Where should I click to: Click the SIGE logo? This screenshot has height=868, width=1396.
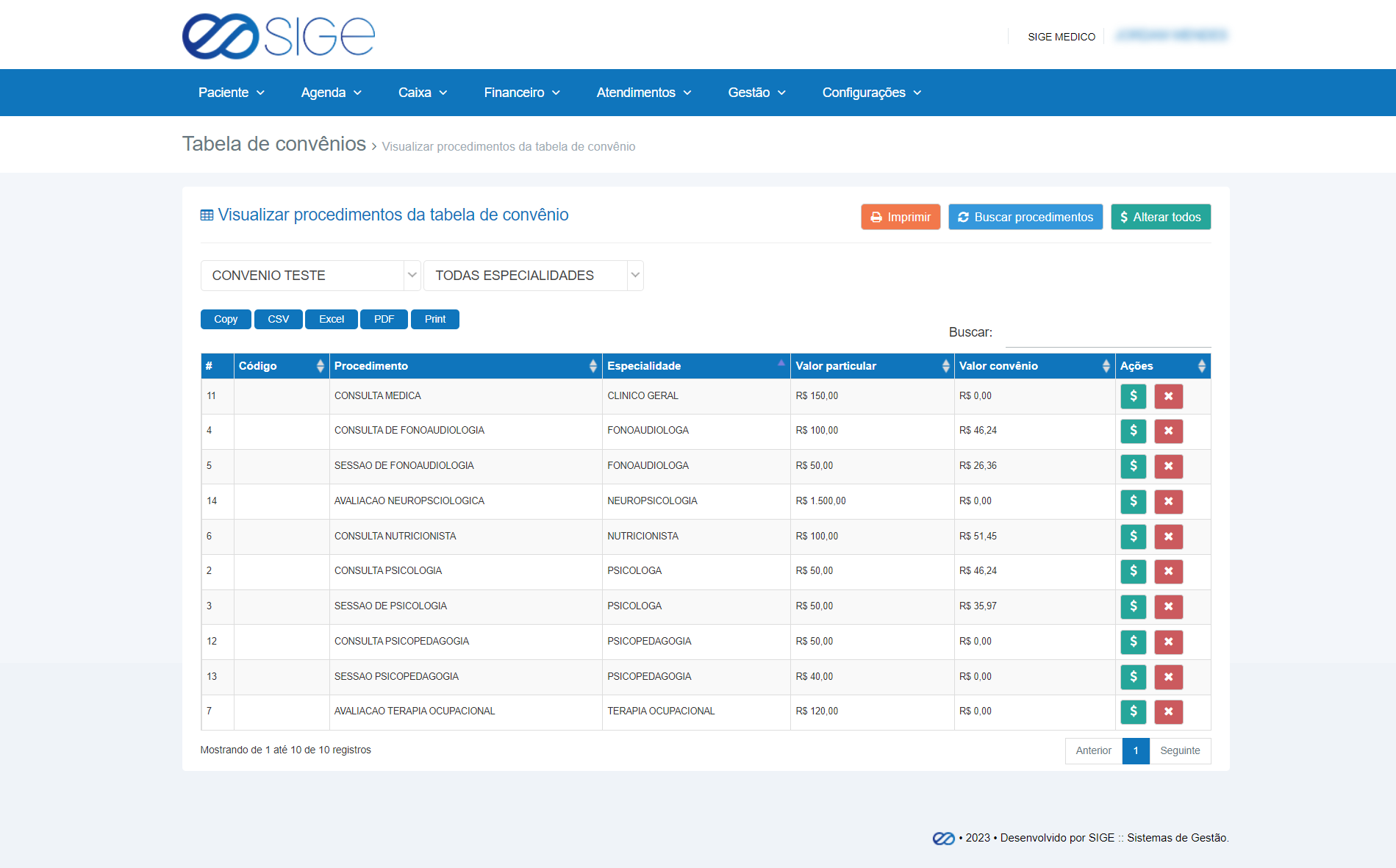point(279,36)
